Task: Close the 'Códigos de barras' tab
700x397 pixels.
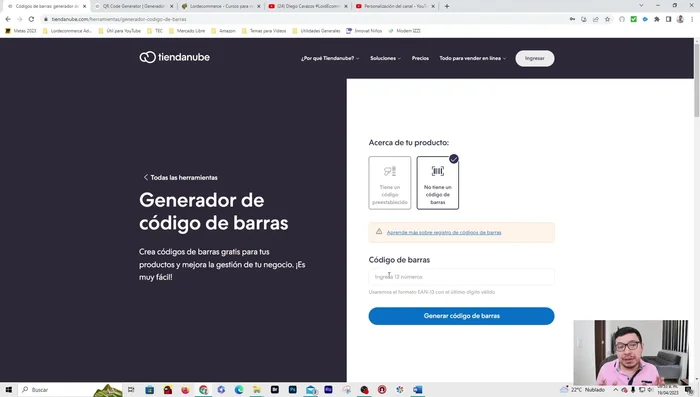Action: (84, 6)
